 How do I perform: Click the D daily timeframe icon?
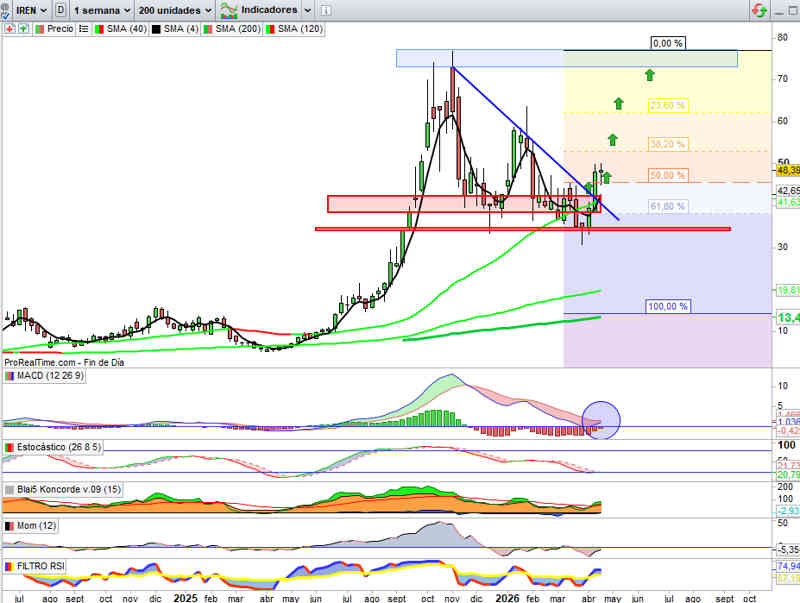point(62,10)
